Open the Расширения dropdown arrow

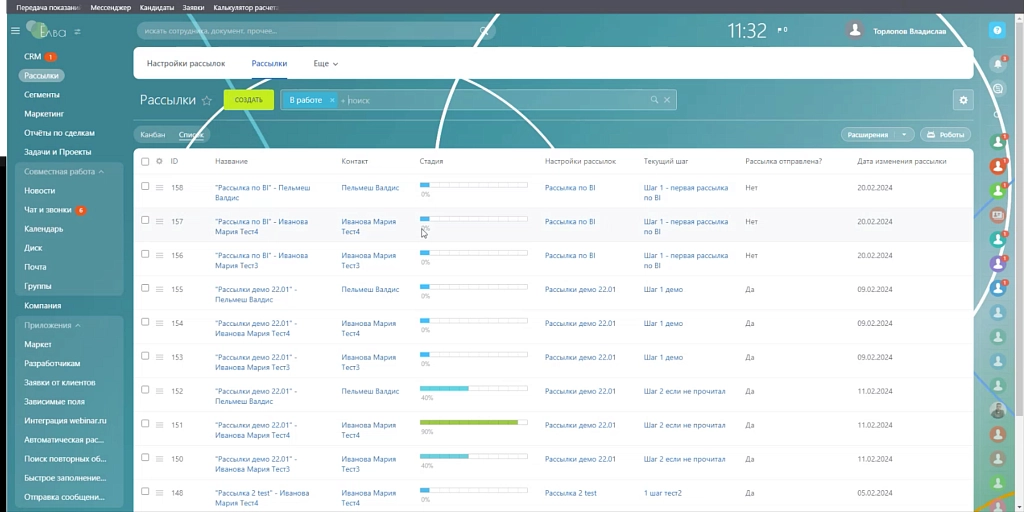(x=904, y=135)
